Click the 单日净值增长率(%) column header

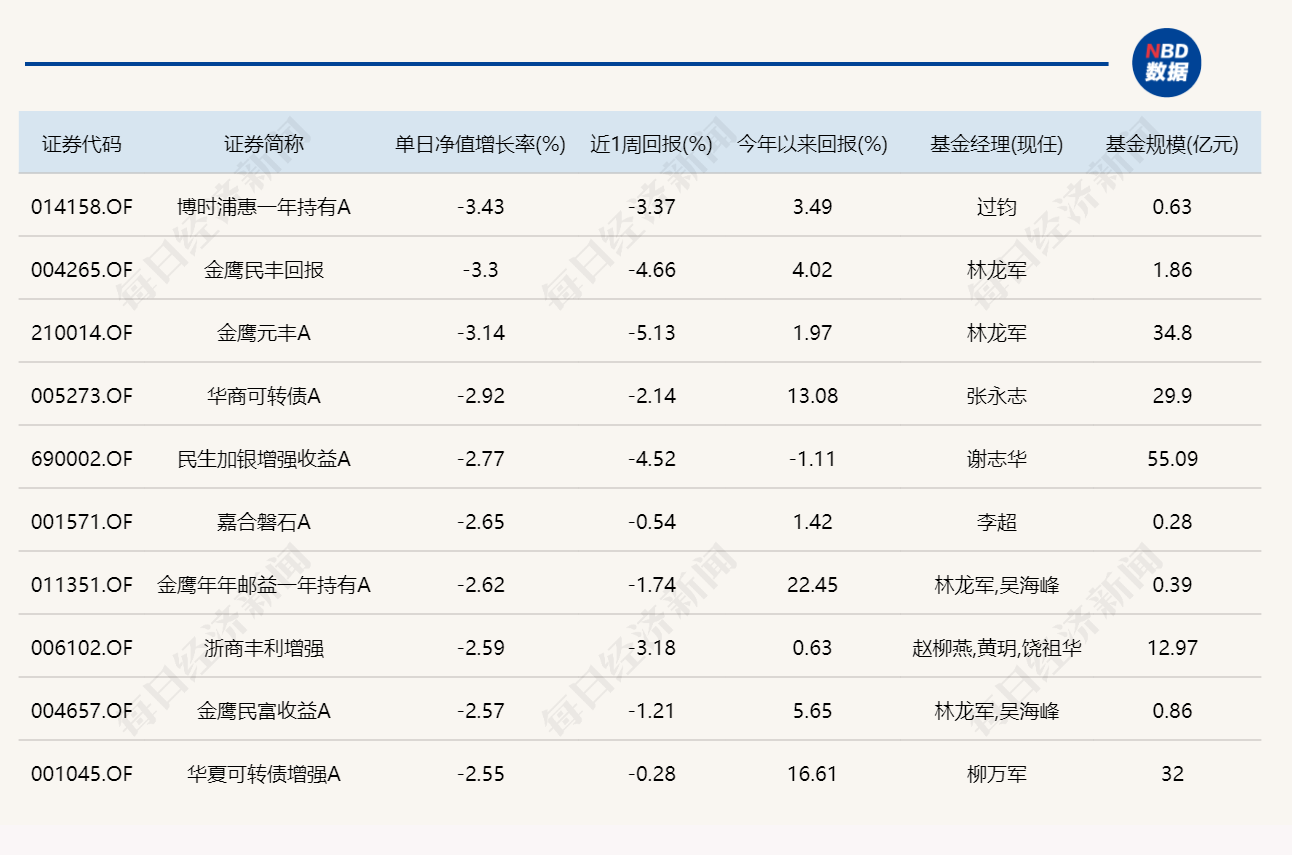(x=481, y=144)
